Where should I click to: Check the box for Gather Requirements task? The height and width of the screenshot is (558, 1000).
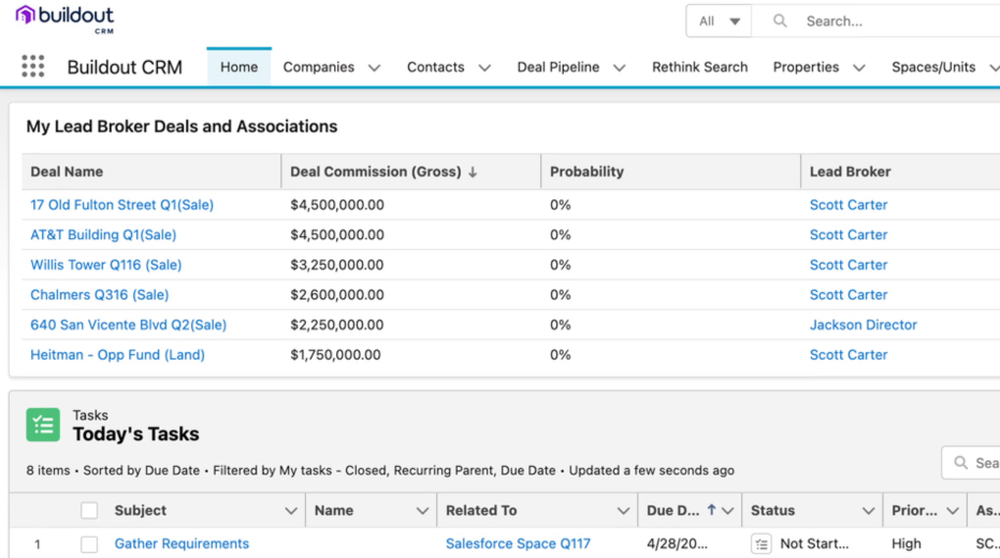coord(89,544)
